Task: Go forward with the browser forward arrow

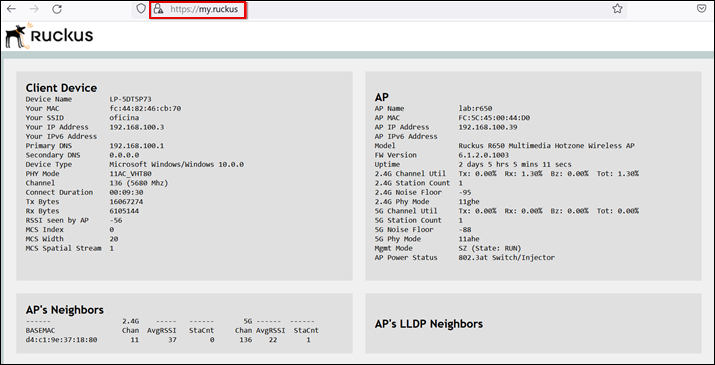Action: [x=34, y=9]
